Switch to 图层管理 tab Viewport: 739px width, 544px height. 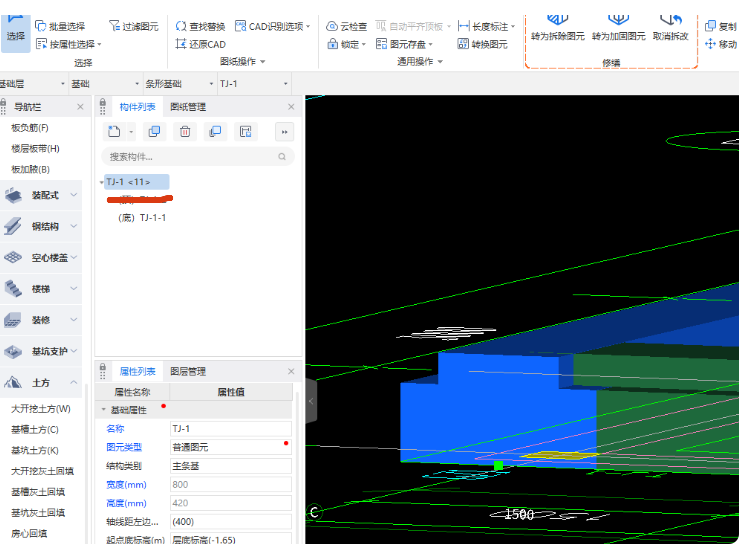point(188,371)
